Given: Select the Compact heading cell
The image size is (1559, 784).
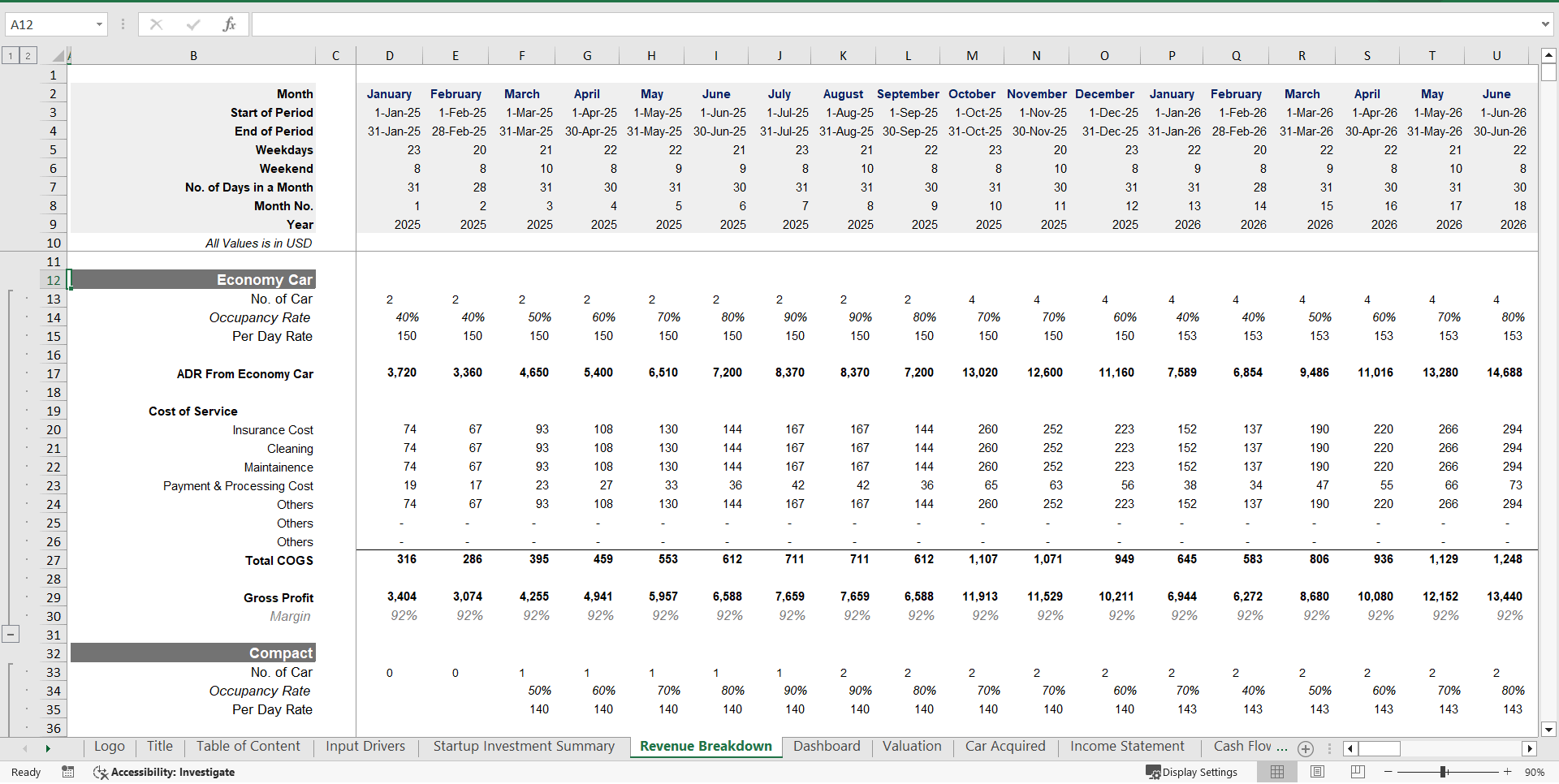Looking at the screenshot, I should pos(193,653).
